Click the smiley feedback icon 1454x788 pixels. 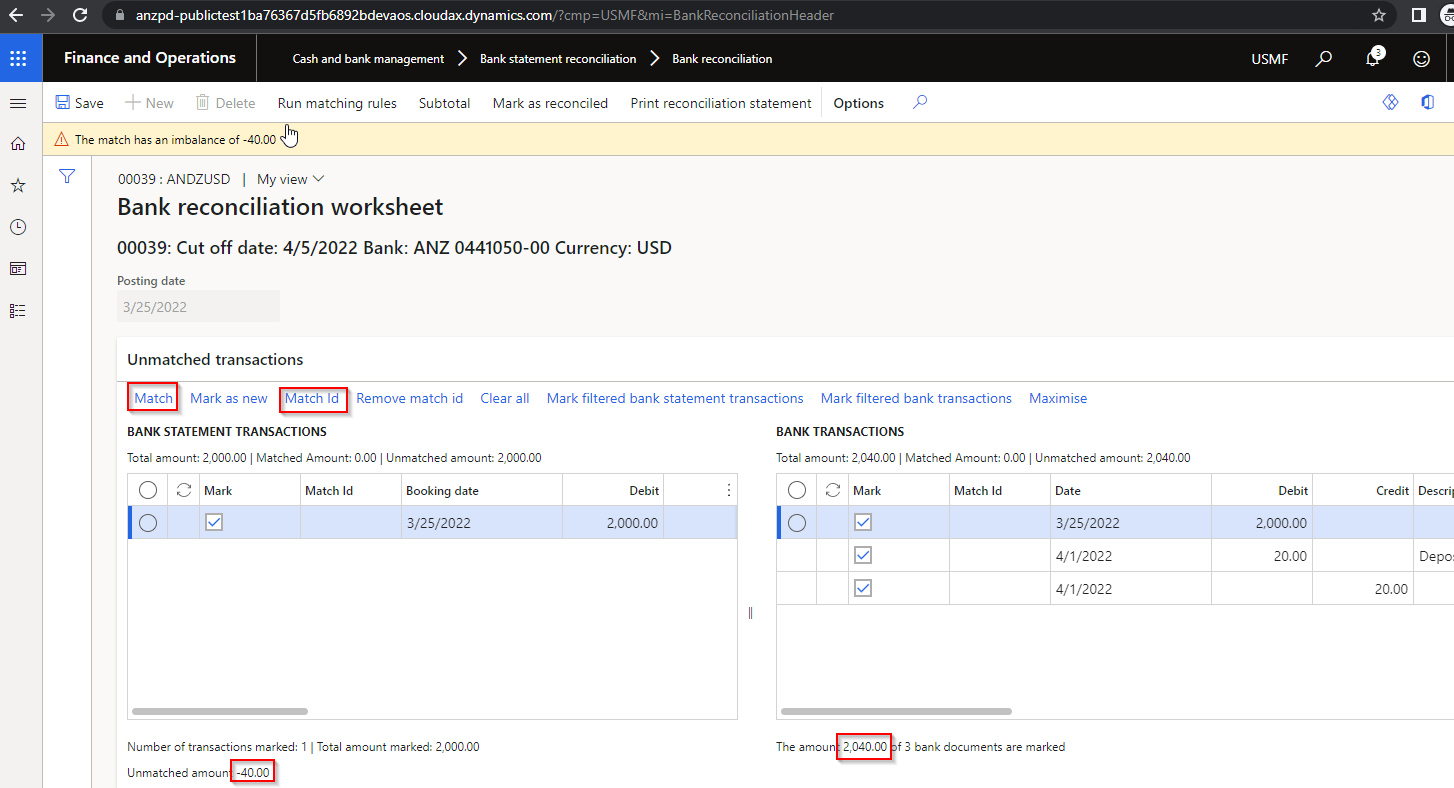click(1421, 59)
